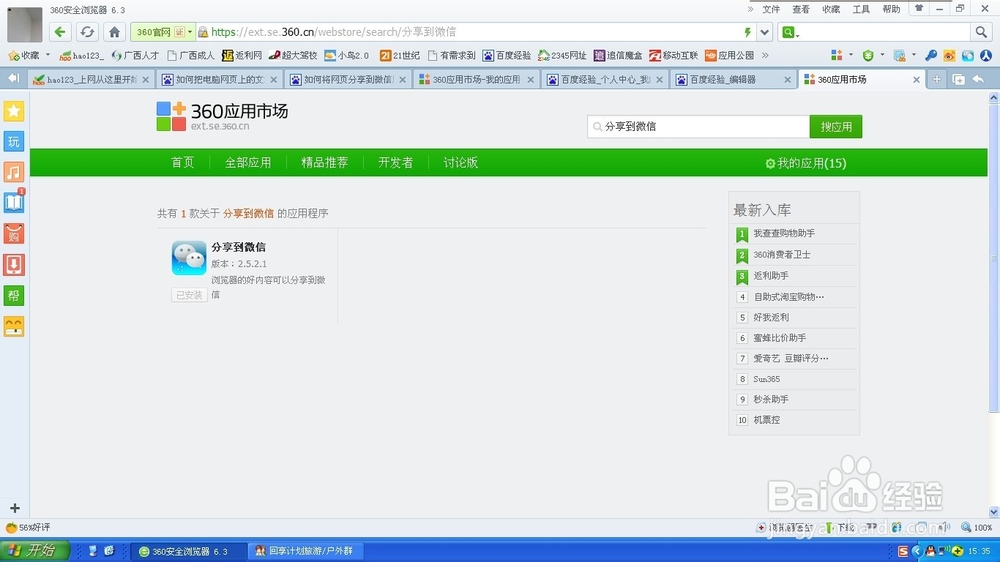The height and width of the screenshot is (562, 1000).
Task: Switch to the 360应用市场-我的应用 tab
Action: 476,80
